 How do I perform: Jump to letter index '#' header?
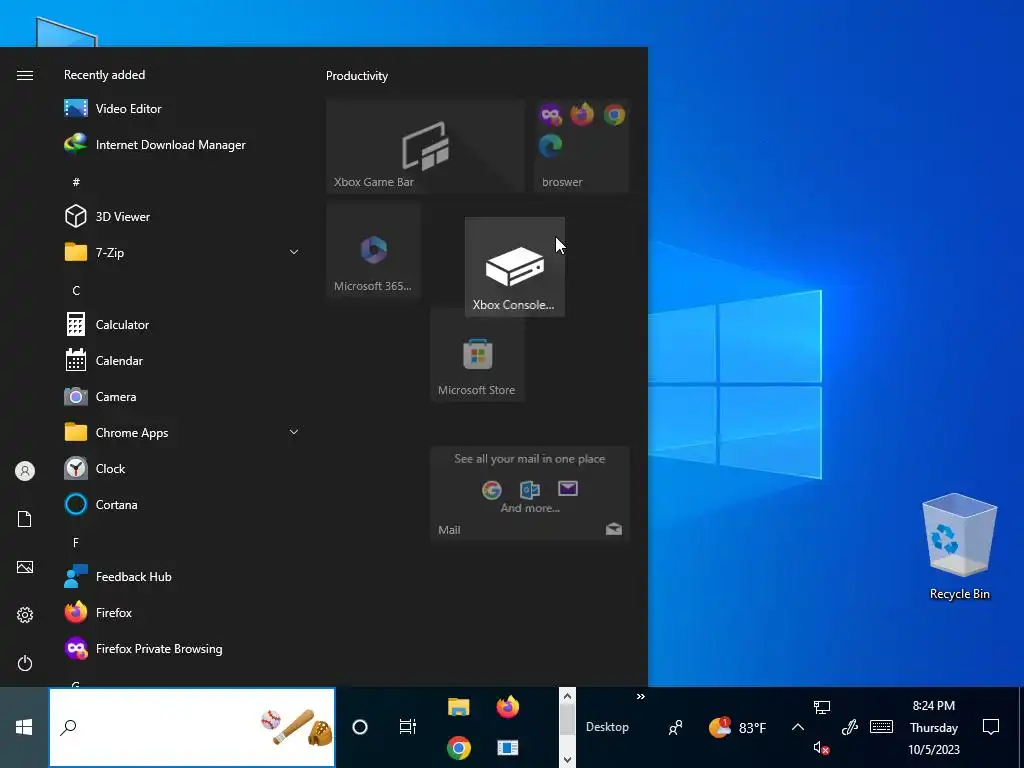76,182
